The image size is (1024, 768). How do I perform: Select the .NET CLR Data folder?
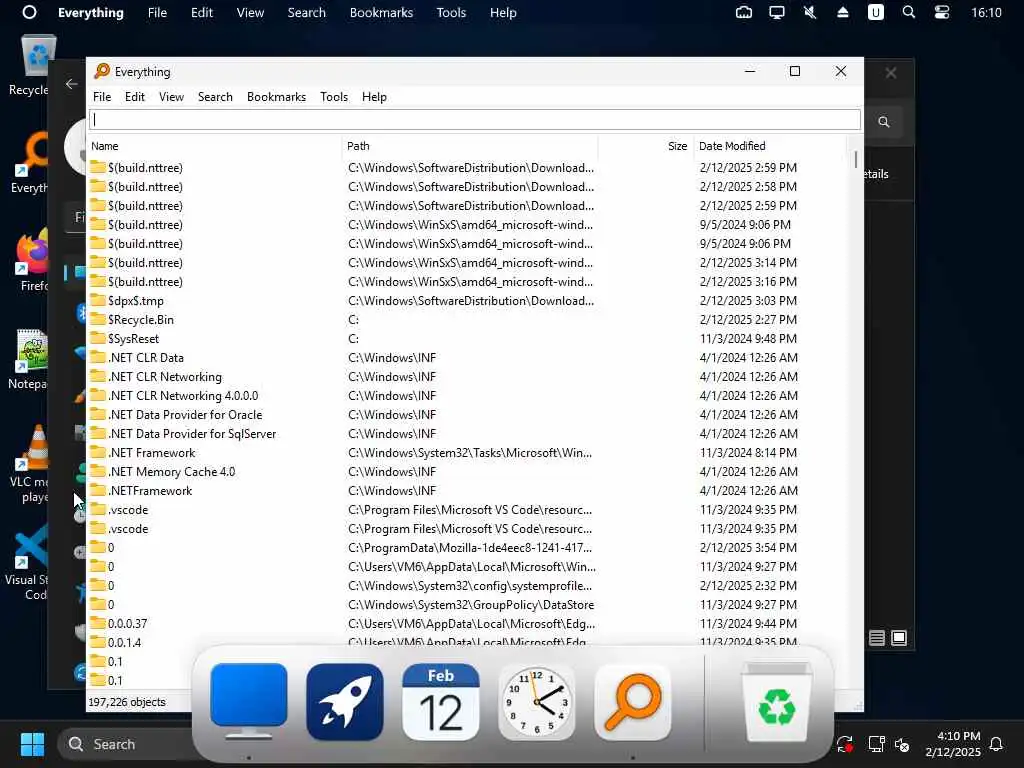(467, 358)
